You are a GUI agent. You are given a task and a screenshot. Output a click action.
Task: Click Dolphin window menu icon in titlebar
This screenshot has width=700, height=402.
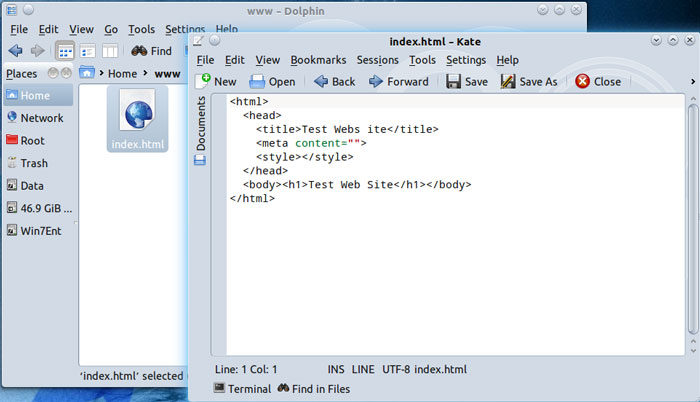tap(12, 9)
